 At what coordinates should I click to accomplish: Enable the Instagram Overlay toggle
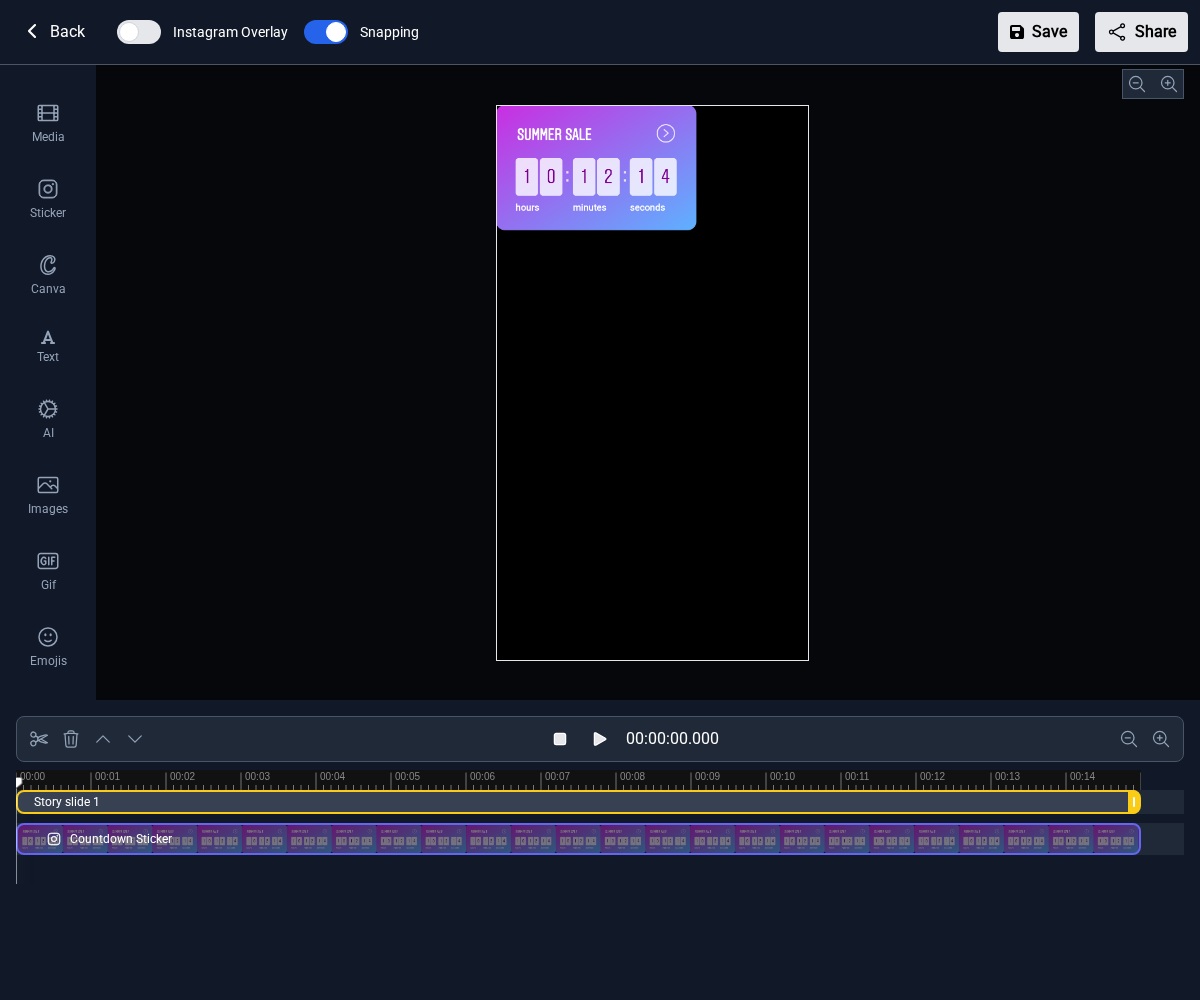(x=139, y=32)
